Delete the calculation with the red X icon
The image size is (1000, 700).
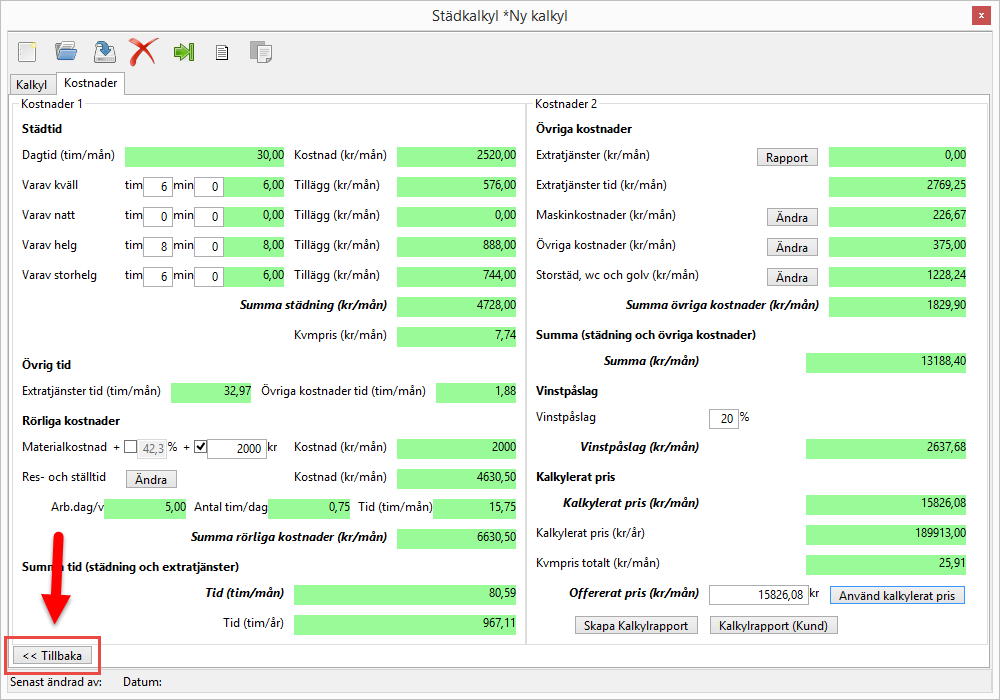[143, 50]
